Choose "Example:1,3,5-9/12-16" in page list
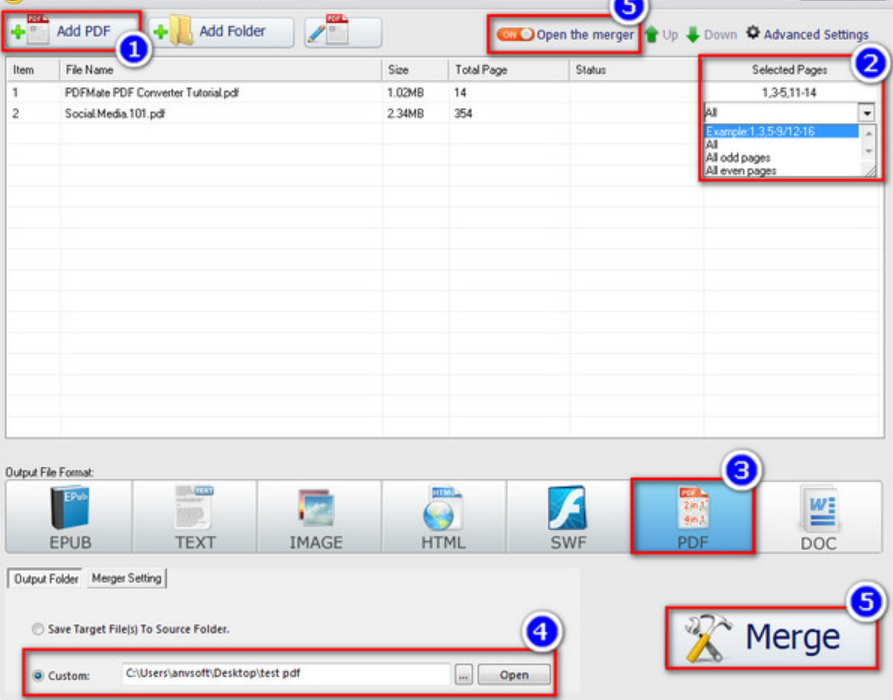 781,132
